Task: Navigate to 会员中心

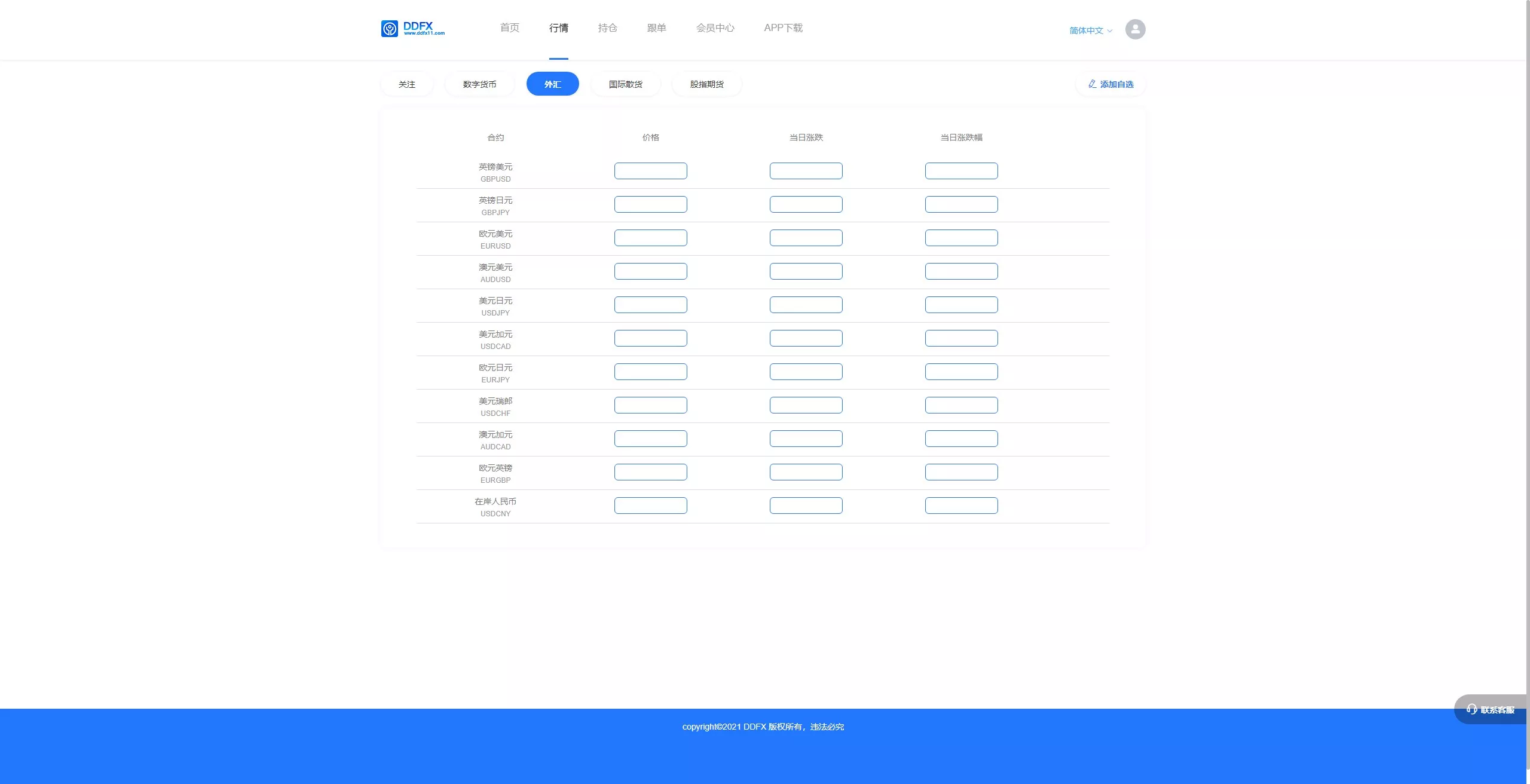Action: tap(715, 28)
